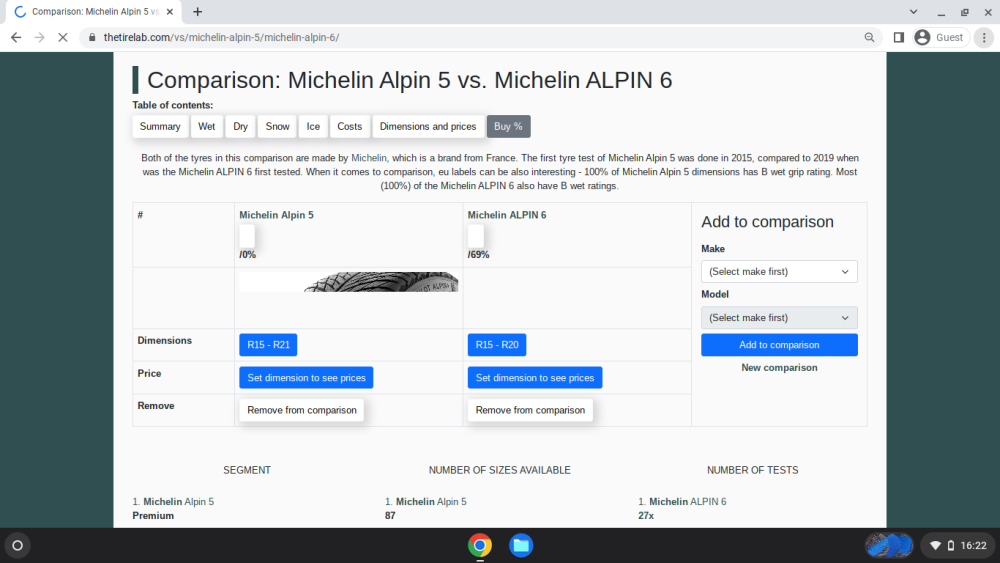This screenshot has height=563, width=1000.
Task: Click the Alpin 5 tyre image
Action: pyautogui.click(x=349, y=282)
